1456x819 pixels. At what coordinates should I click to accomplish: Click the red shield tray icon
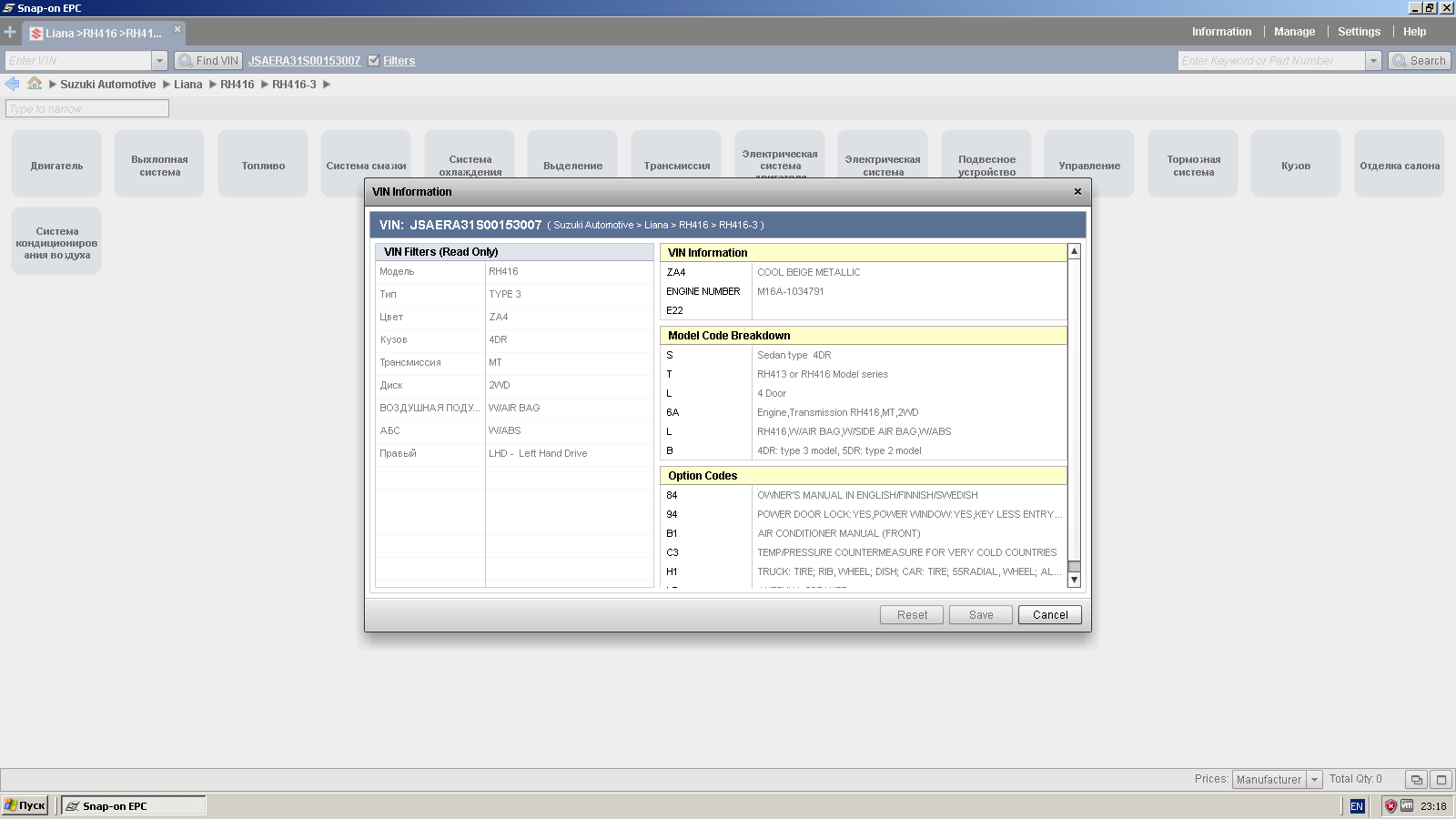point(1390,805)
